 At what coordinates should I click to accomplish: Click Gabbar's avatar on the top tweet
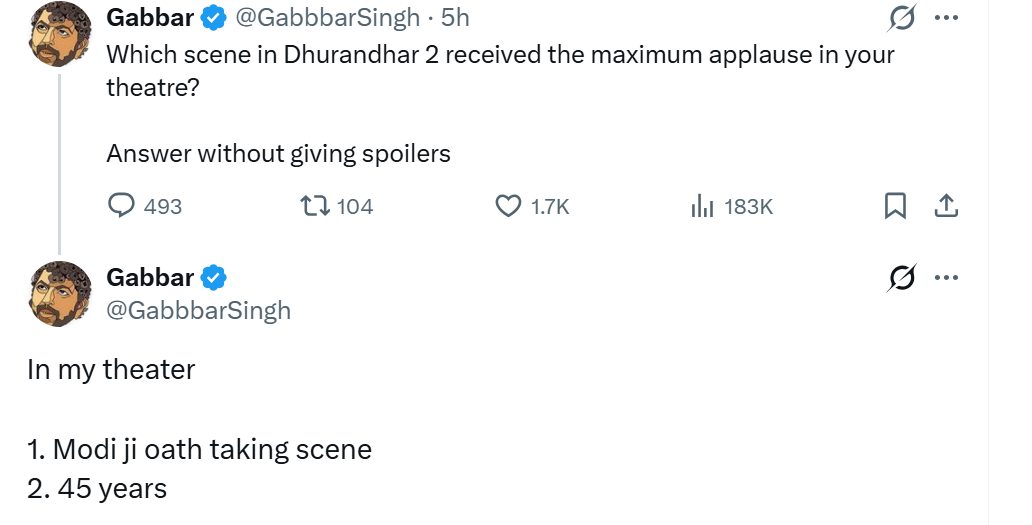[x=61, y=35]
